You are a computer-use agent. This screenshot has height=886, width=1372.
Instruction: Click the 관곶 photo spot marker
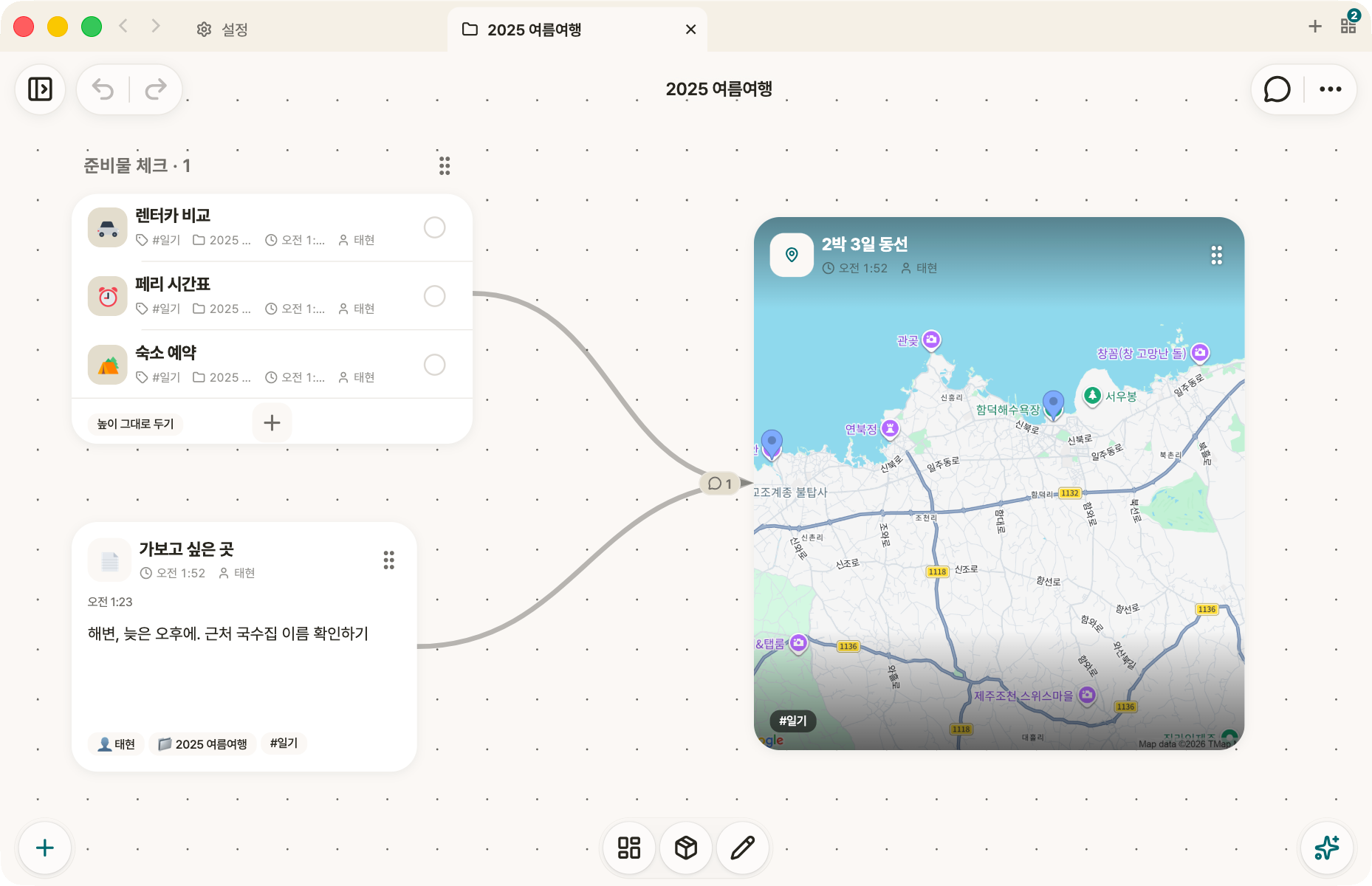(932, 340)
